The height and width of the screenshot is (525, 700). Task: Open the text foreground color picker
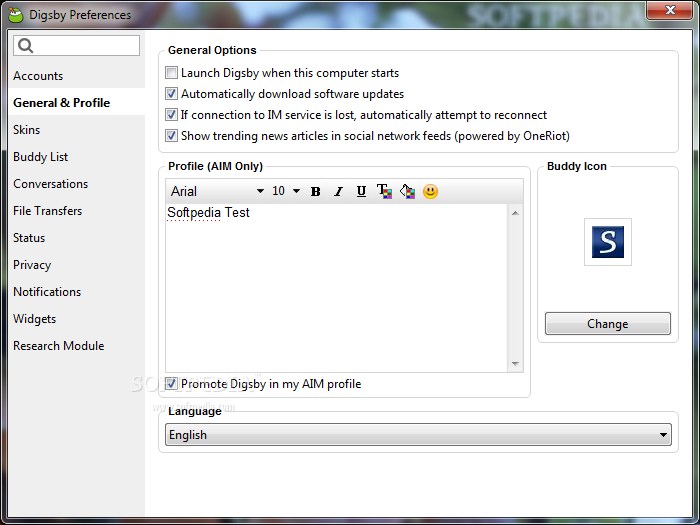[x=384, y=192]
